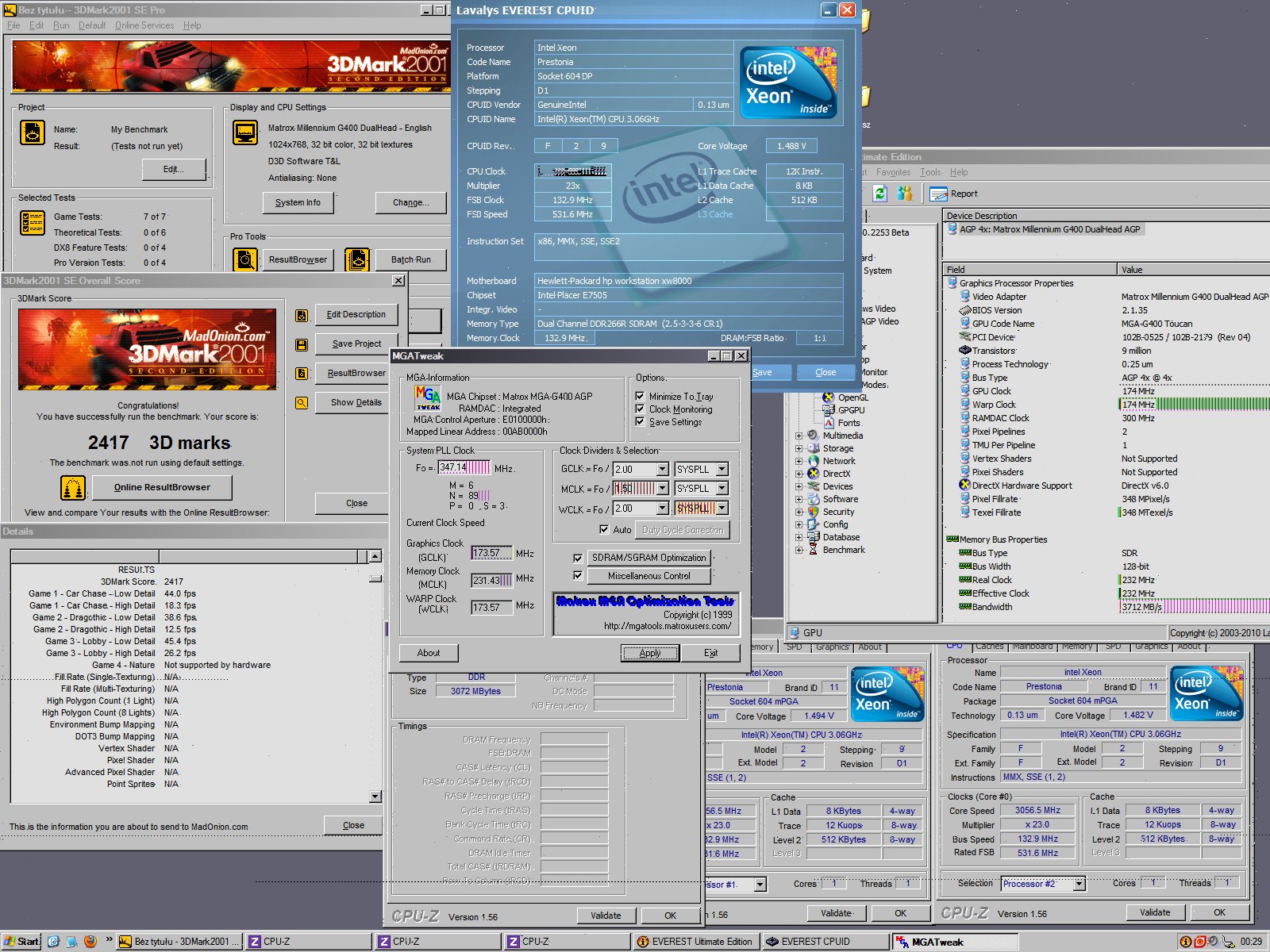Toggle the Clock Monitoring checkbox

point(640,409)
